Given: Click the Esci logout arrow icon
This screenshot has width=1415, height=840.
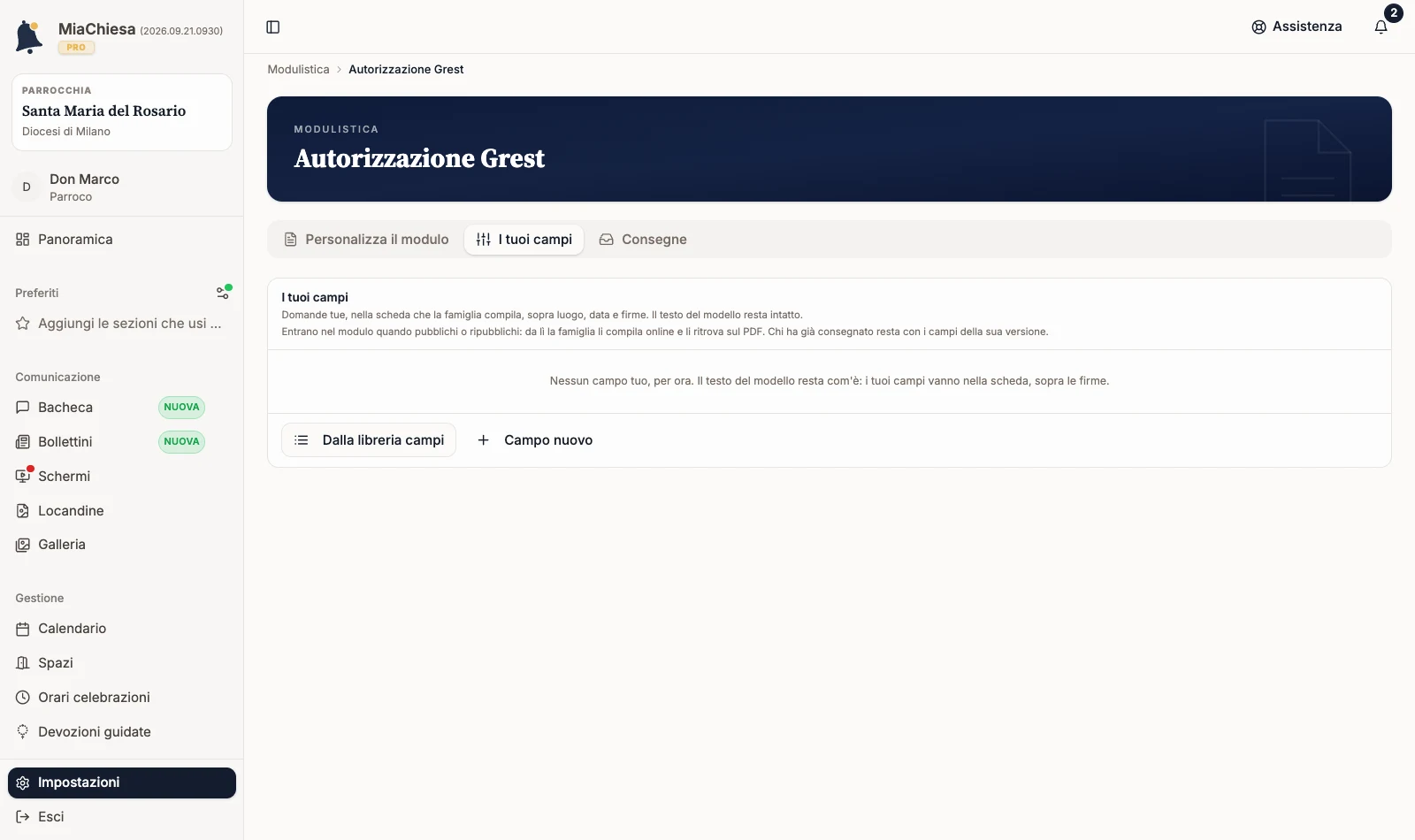Looking at the screenshot, I should [23, 817].
